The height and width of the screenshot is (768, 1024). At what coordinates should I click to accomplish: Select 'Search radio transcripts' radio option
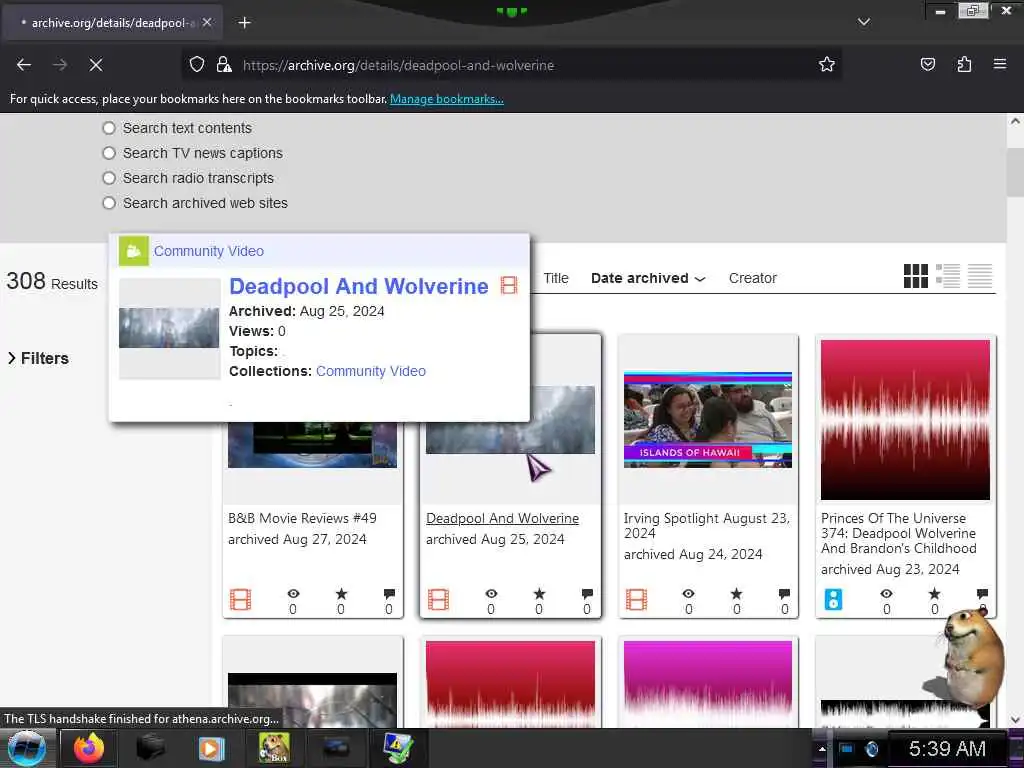109,178
